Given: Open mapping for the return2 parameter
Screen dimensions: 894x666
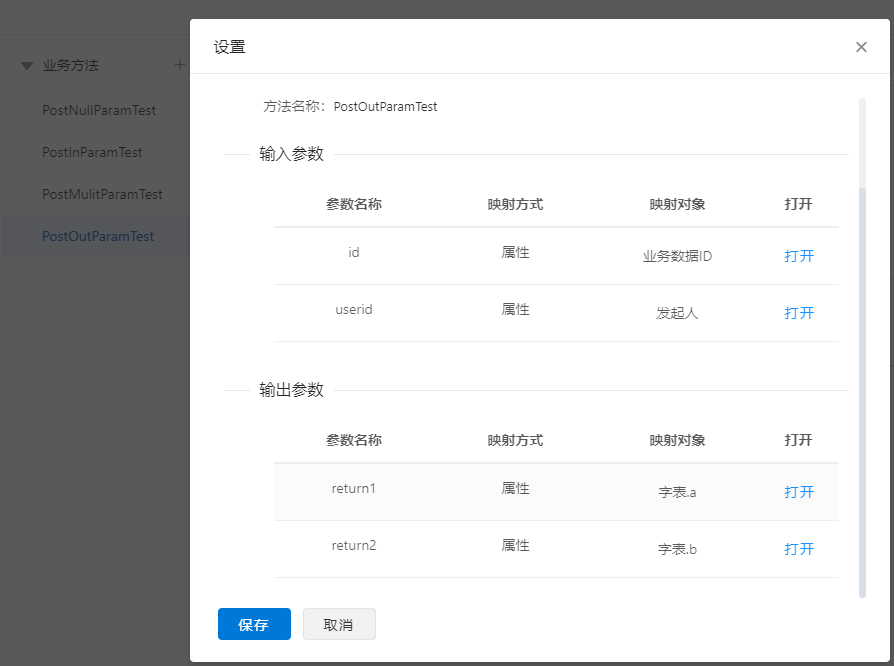Looking at the screenshot, I should coord(799,549).
